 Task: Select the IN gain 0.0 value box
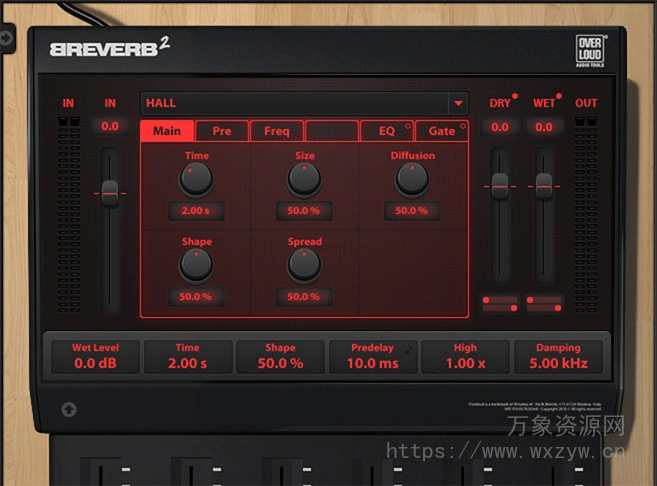110,126
